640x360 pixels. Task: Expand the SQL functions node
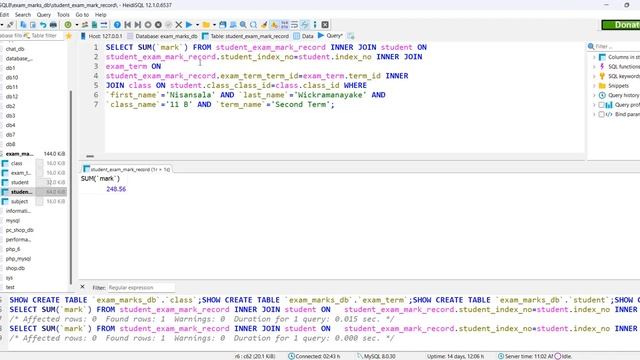tap(594, 67)
